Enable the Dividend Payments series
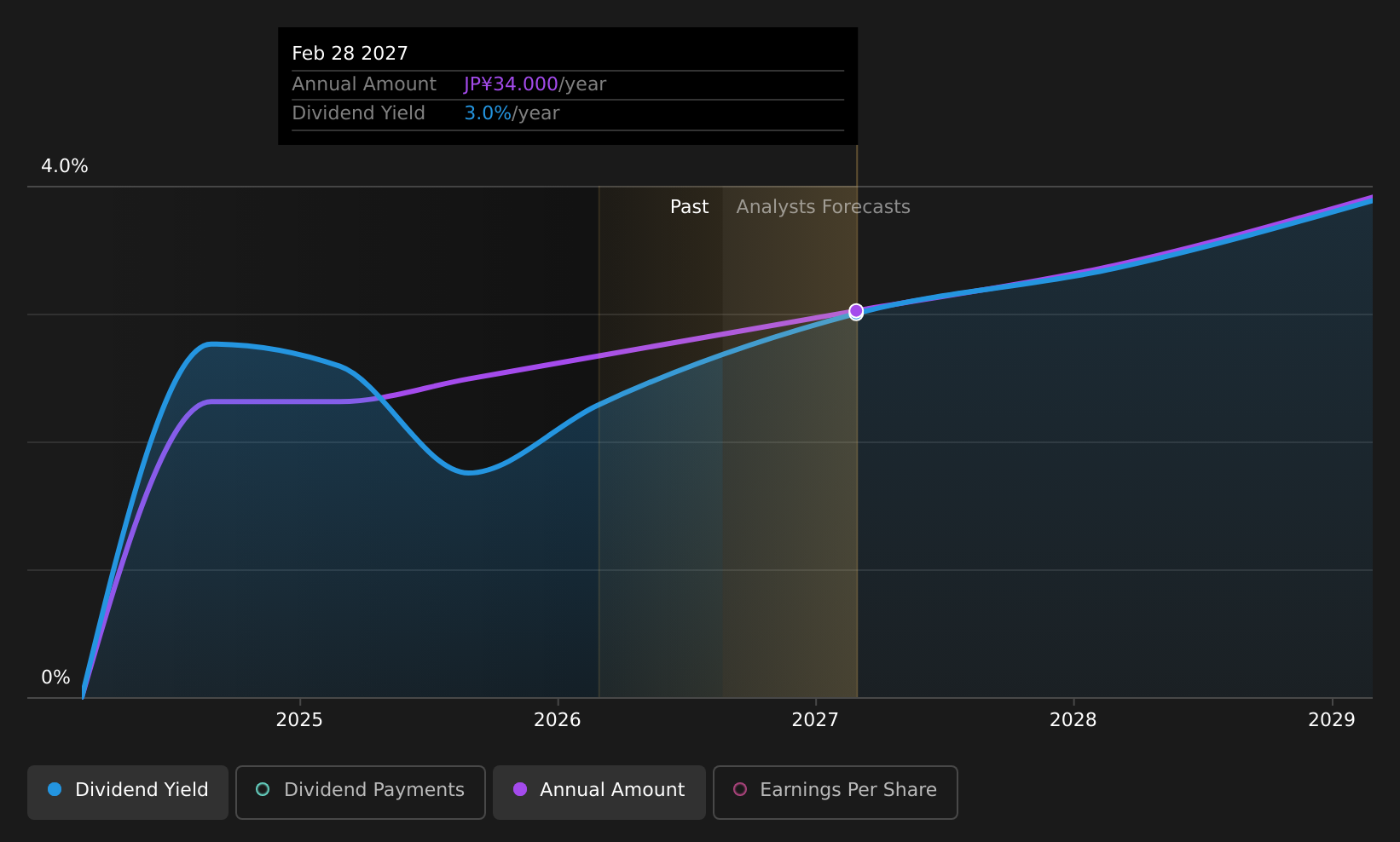The width and height of the screenshot is (1400, 842). pos(360,792)
